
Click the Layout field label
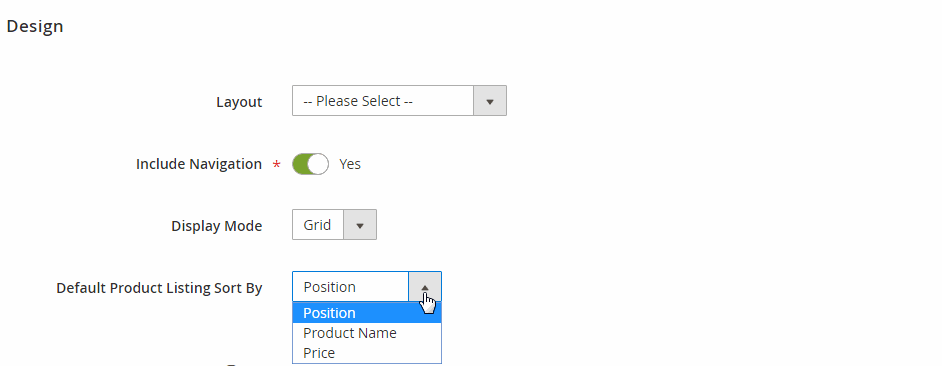(x=239, y=102)
